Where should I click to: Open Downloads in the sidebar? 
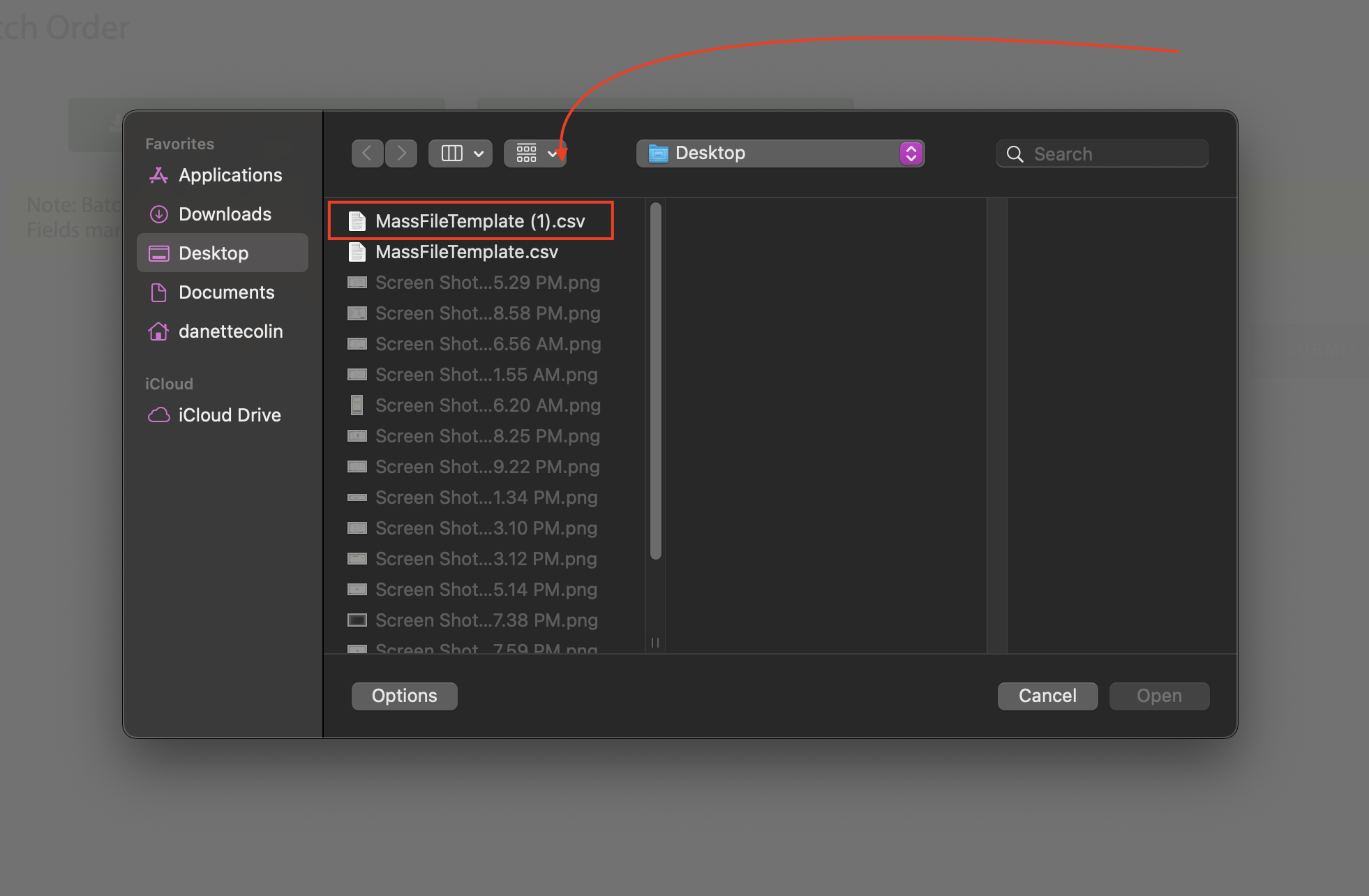(223, 214)
